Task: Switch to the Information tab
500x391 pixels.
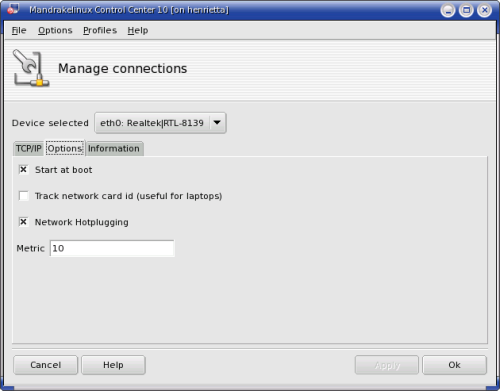Action: 114,149
